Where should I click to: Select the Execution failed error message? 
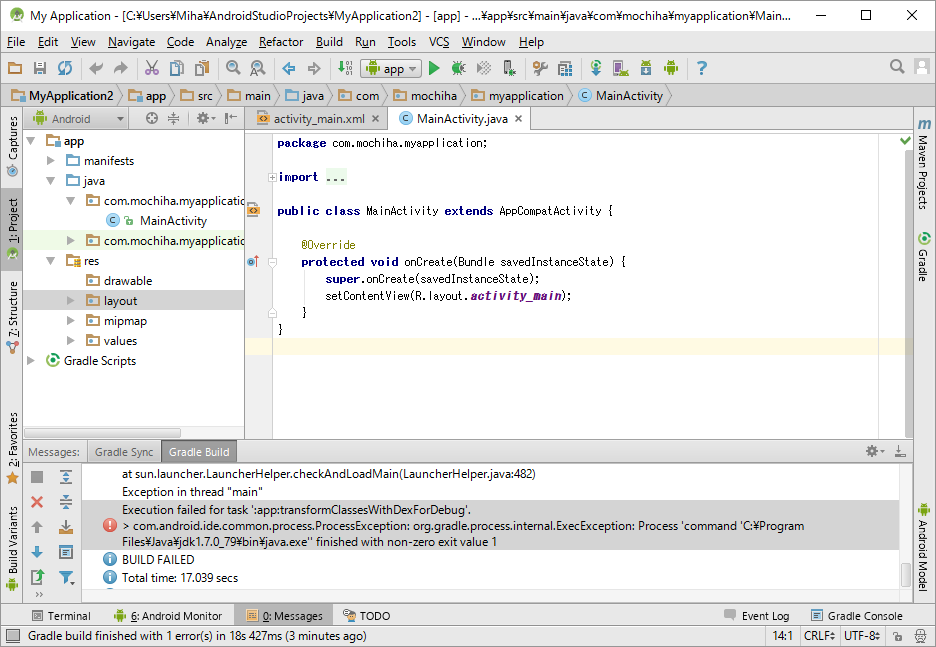489,525
